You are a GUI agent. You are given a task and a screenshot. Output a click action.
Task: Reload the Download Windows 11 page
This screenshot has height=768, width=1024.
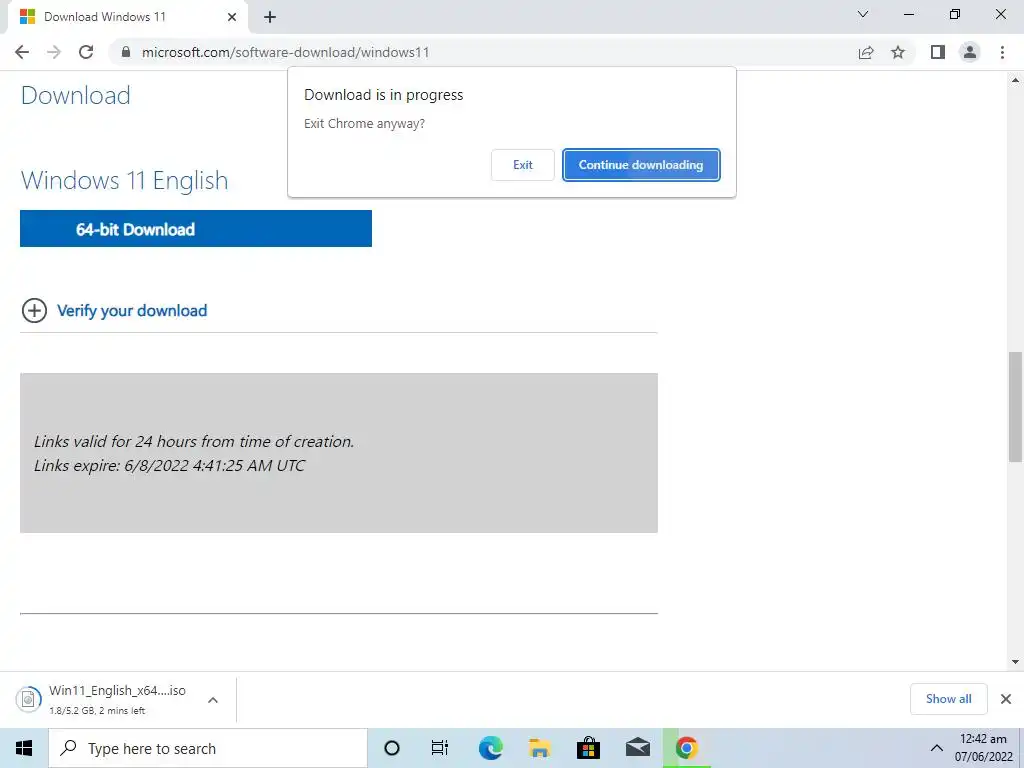click(x=86, y=52)
